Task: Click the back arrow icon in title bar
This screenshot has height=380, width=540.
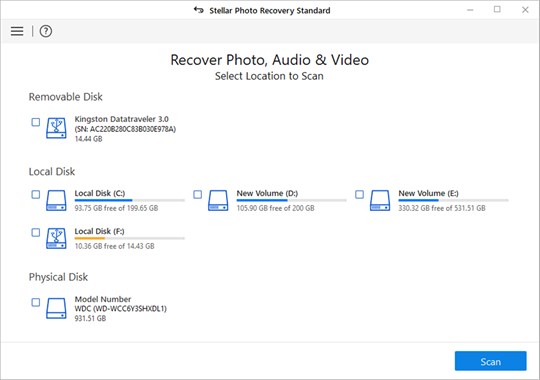Action: [x=199, y=10]
